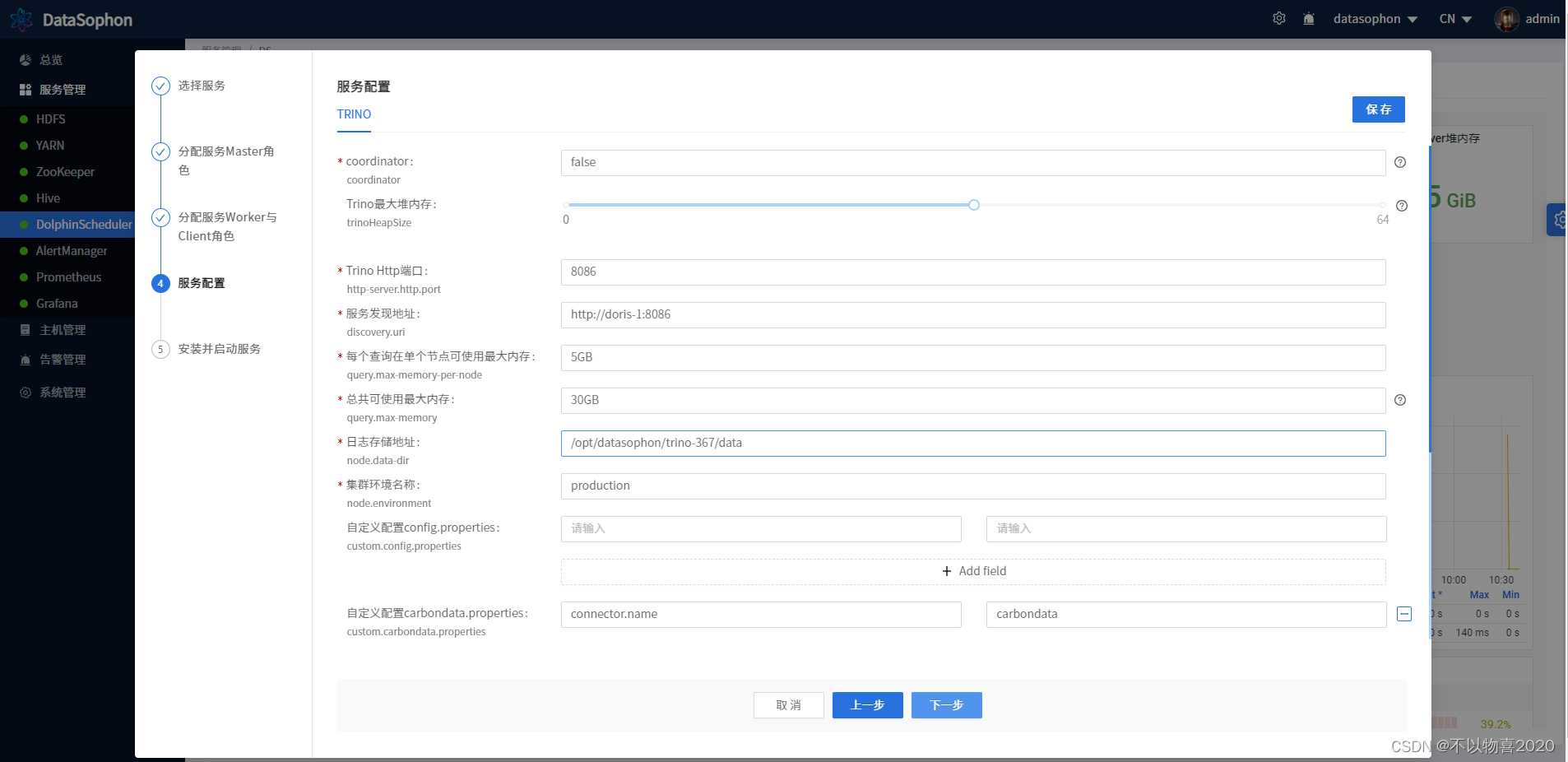Click the node.data-dir path field
The height and width of the screenshot is (762, 1568).
(973, 444)
